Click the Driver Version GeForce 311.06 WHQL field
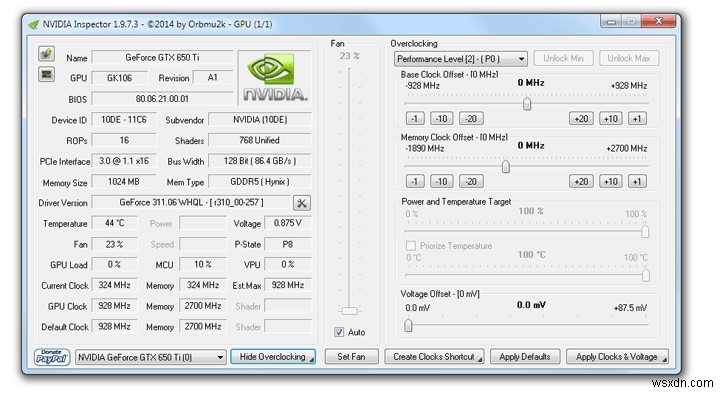 click(x=191, y=203)
